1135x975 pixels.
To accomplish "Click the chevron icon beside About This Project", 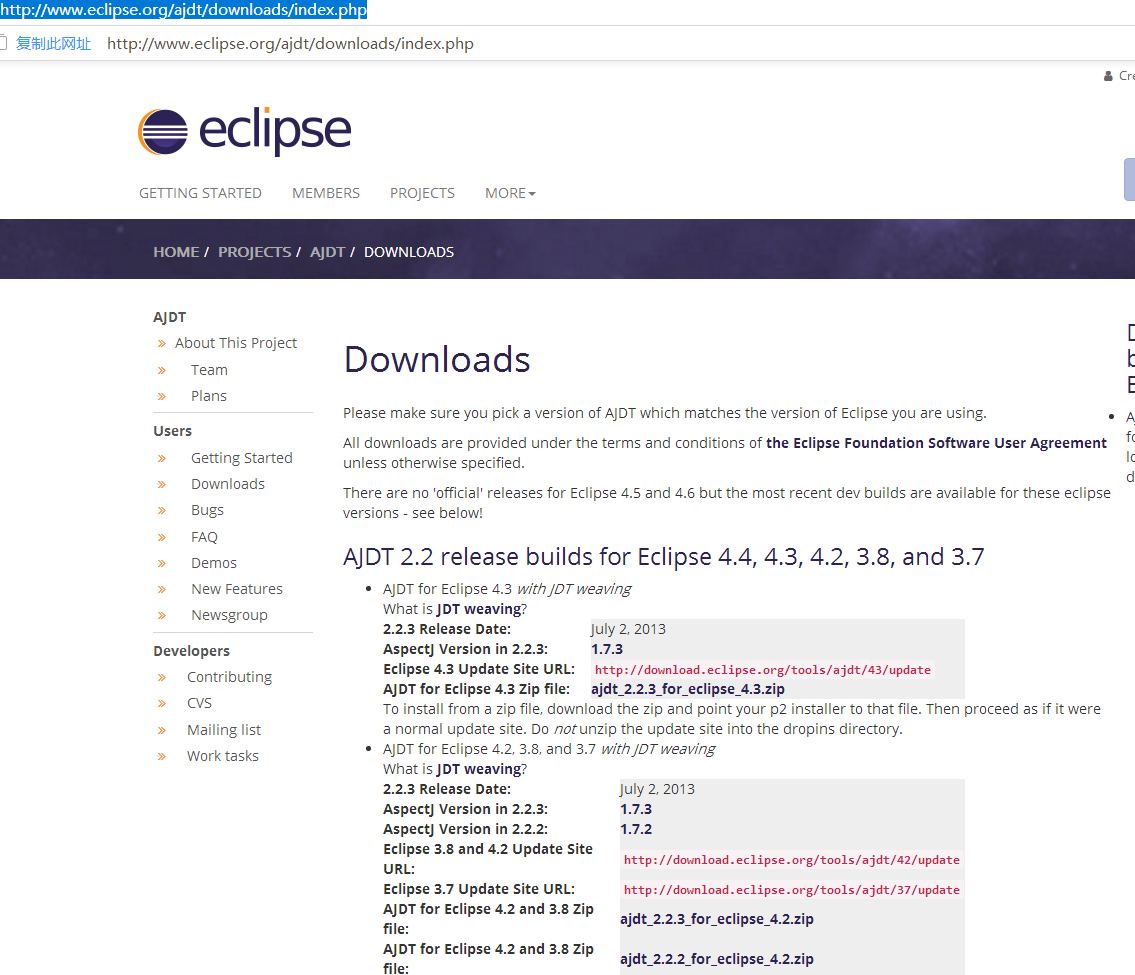I will point(161,344).
